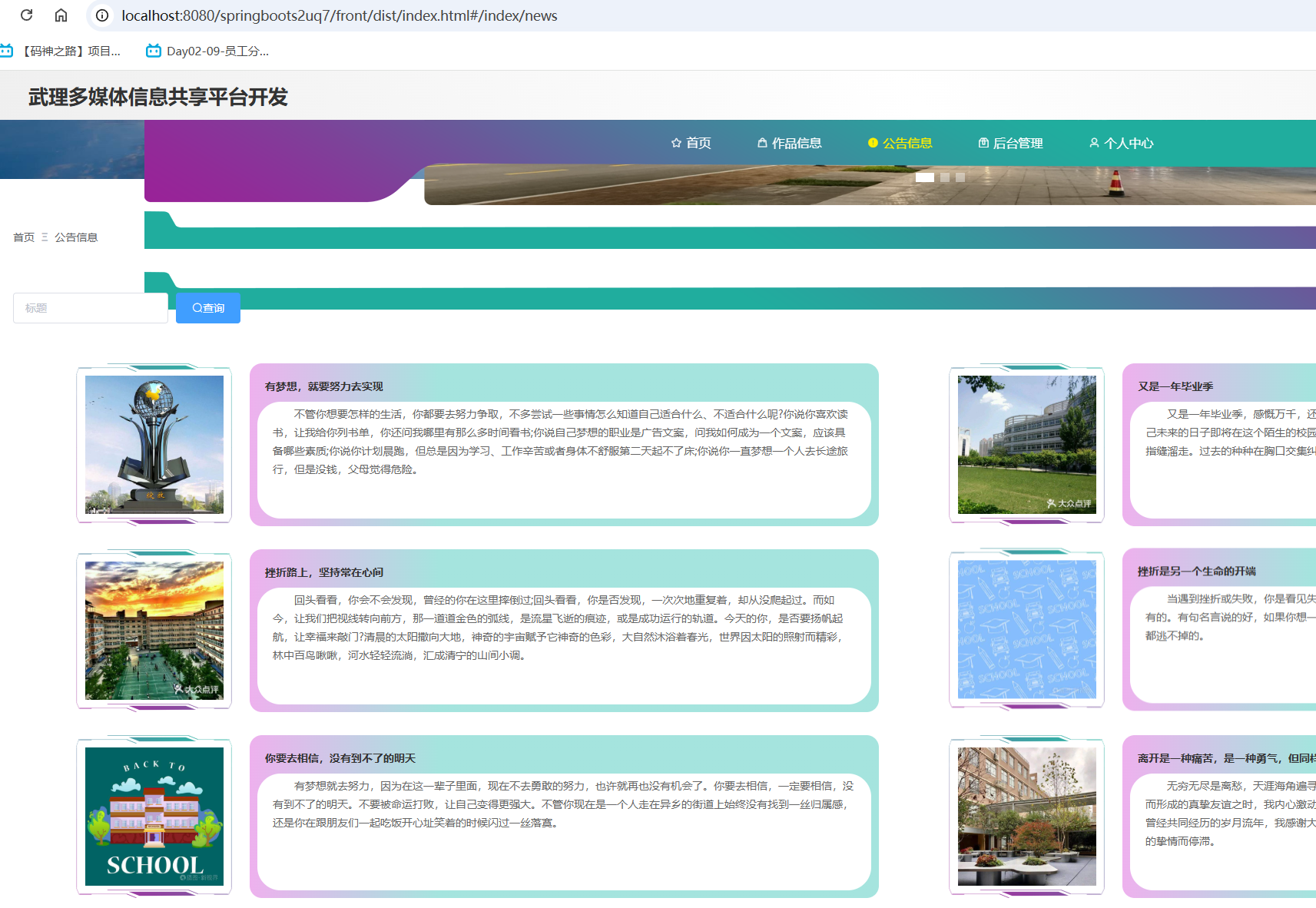This screenshot has height=908, width=1316.
Task: Open news titled 有梦想，就要努力去实现
Action: point(324,386)
